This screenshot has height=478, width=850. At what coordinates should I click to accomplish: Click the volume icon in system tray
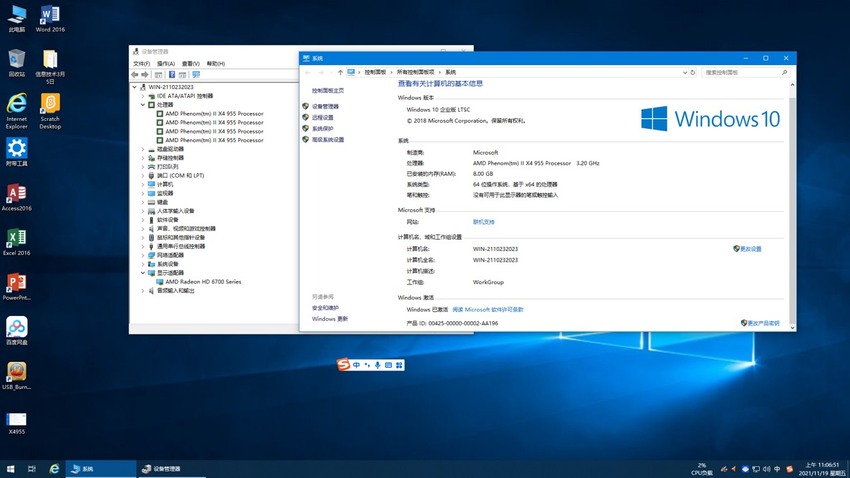767,469
